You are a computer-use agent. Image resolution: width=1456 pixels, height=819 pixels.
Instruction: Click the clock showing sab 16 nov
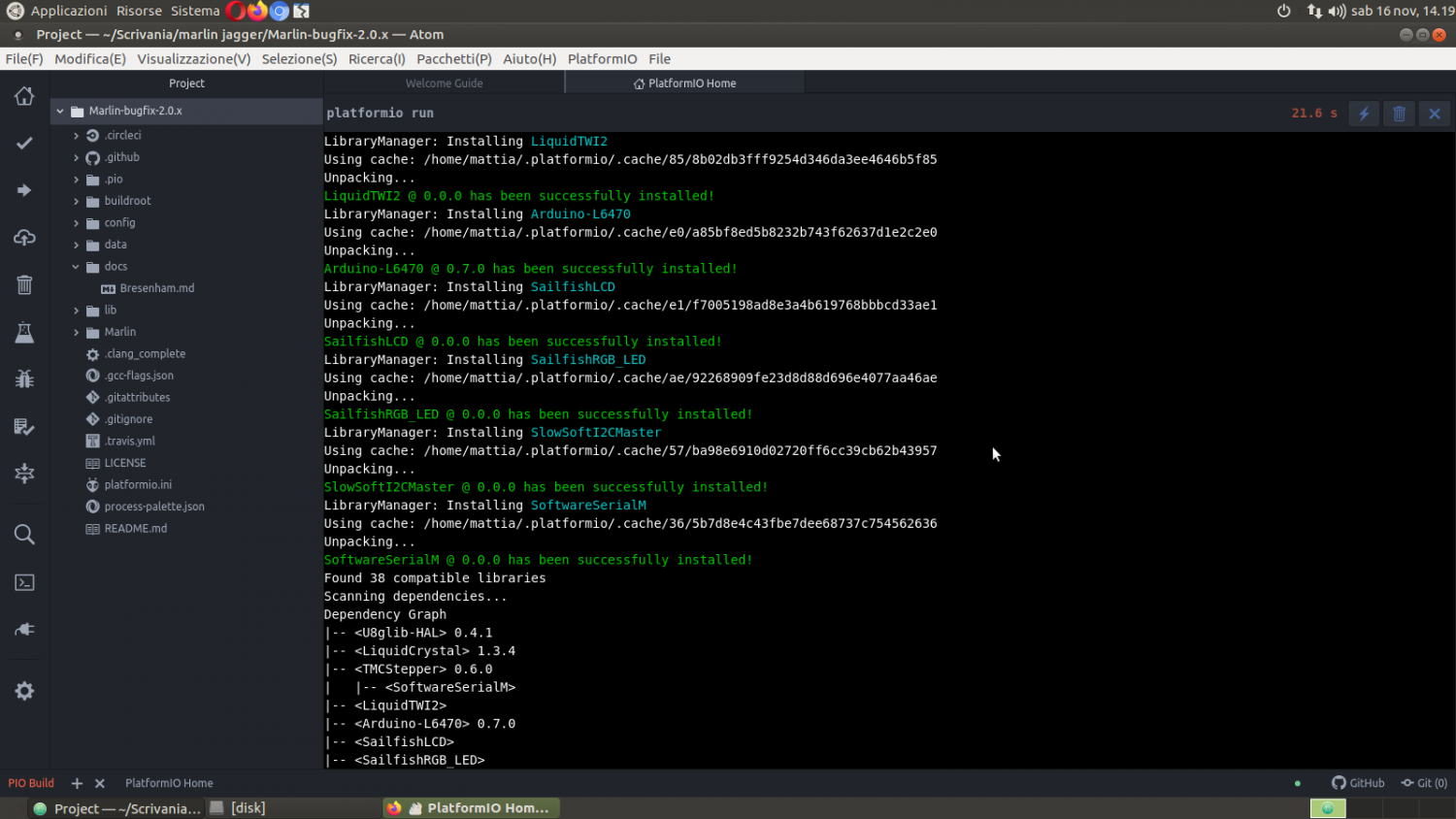[x=1403, y=11]
